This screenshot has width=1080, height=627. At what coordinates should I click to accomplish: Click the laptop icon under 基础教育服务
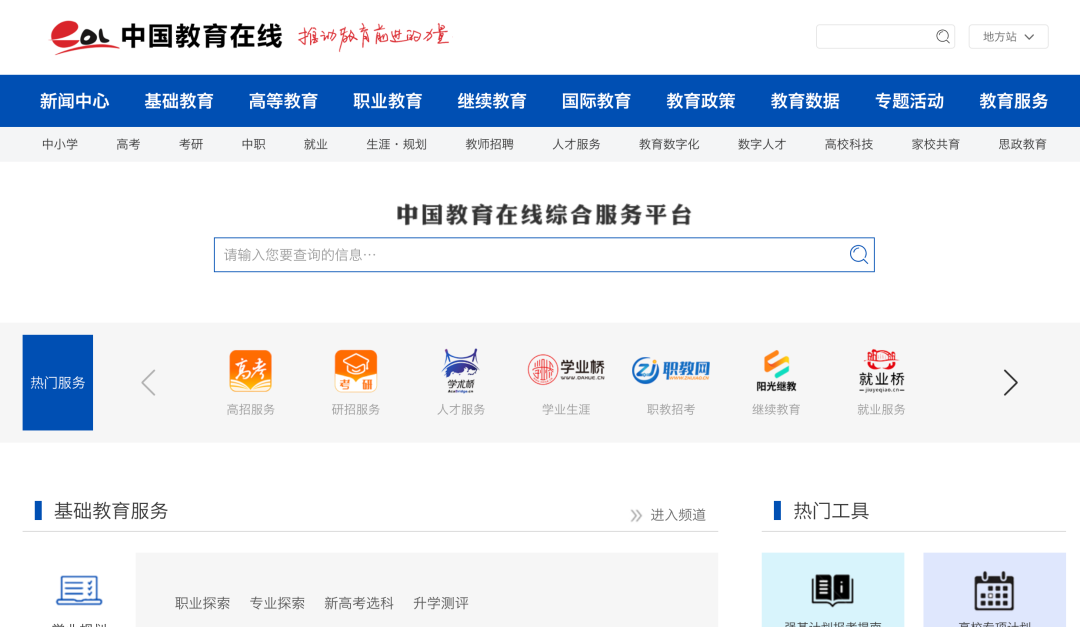79,590
